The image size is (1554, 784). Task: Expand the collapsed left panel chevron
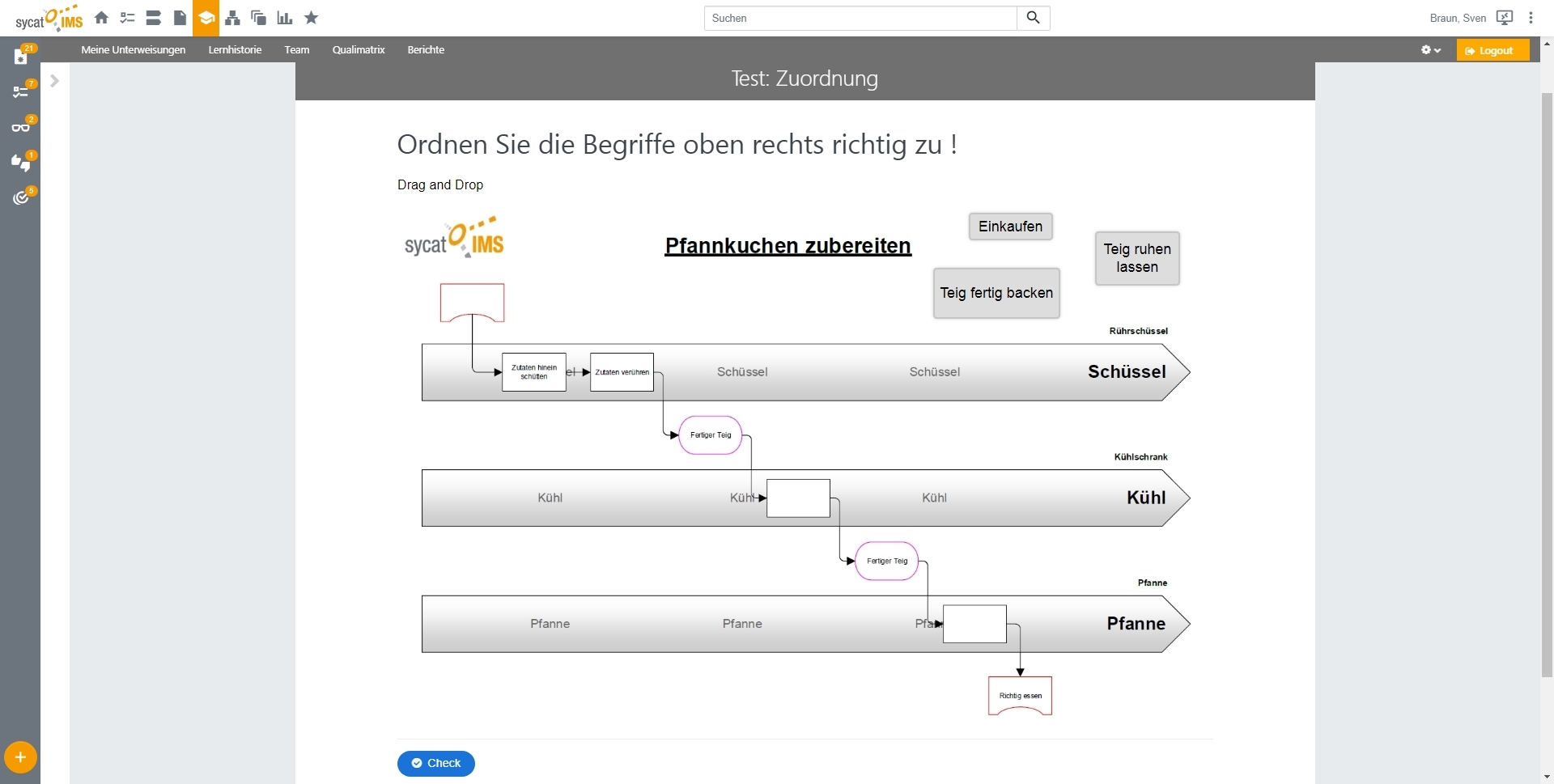[54, 81]
